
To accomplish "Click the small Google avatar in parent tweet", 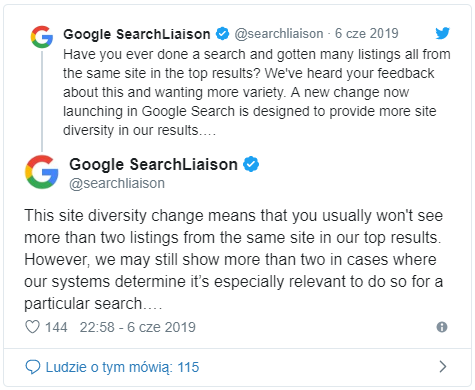I will coord(42,37).
